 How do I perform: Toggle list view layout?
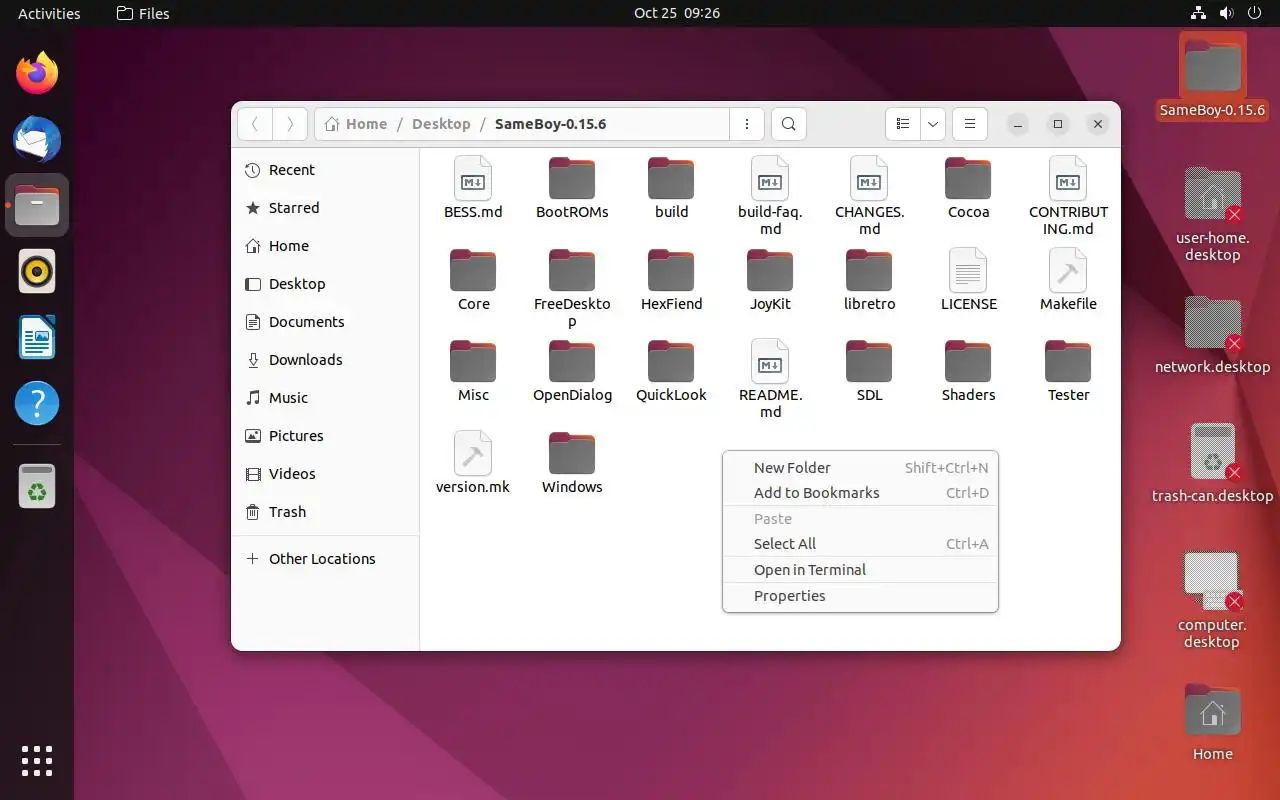pyautogui.click(x=903, y=124)
